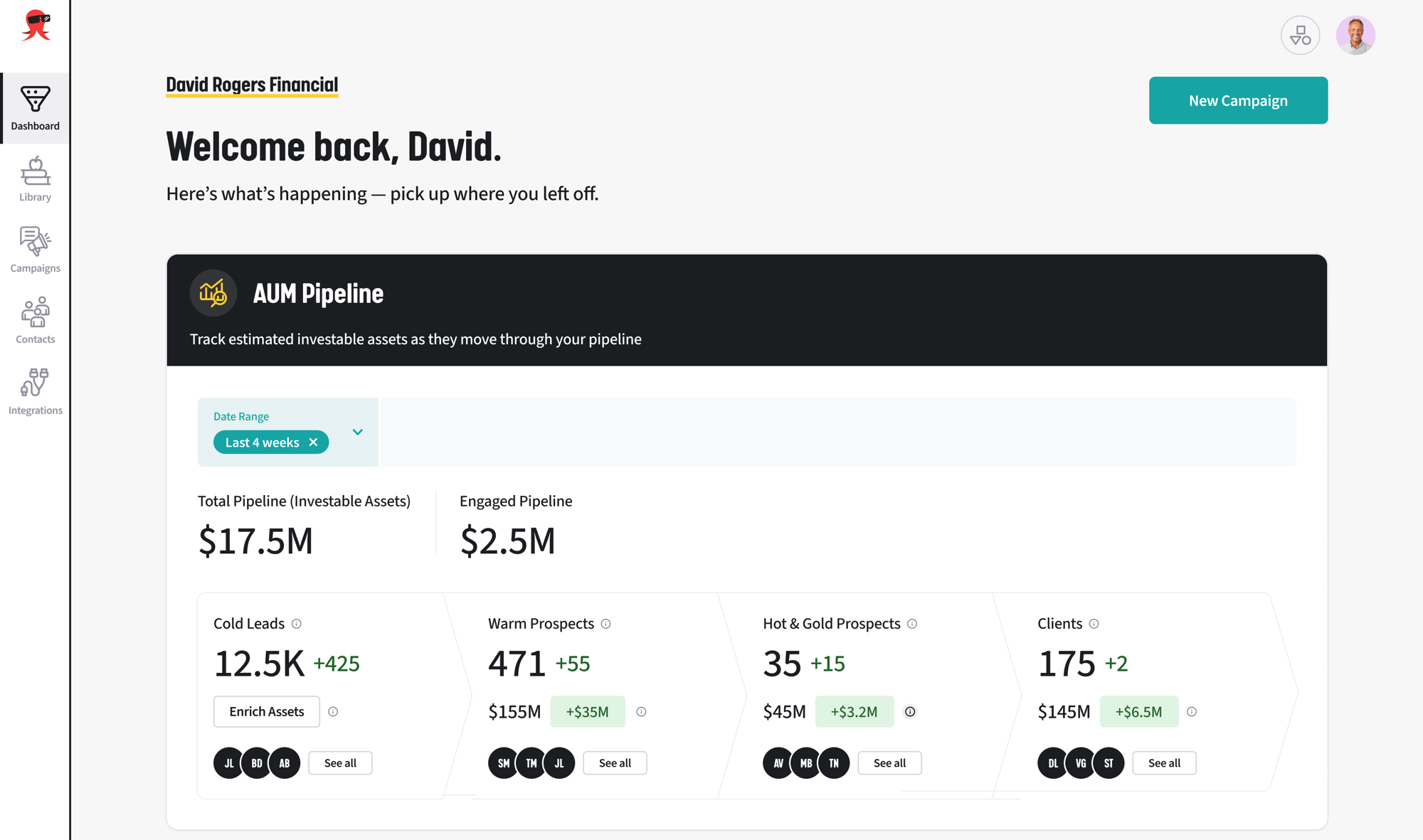Click the info icon next to Enrich Assets

(334, 711)
